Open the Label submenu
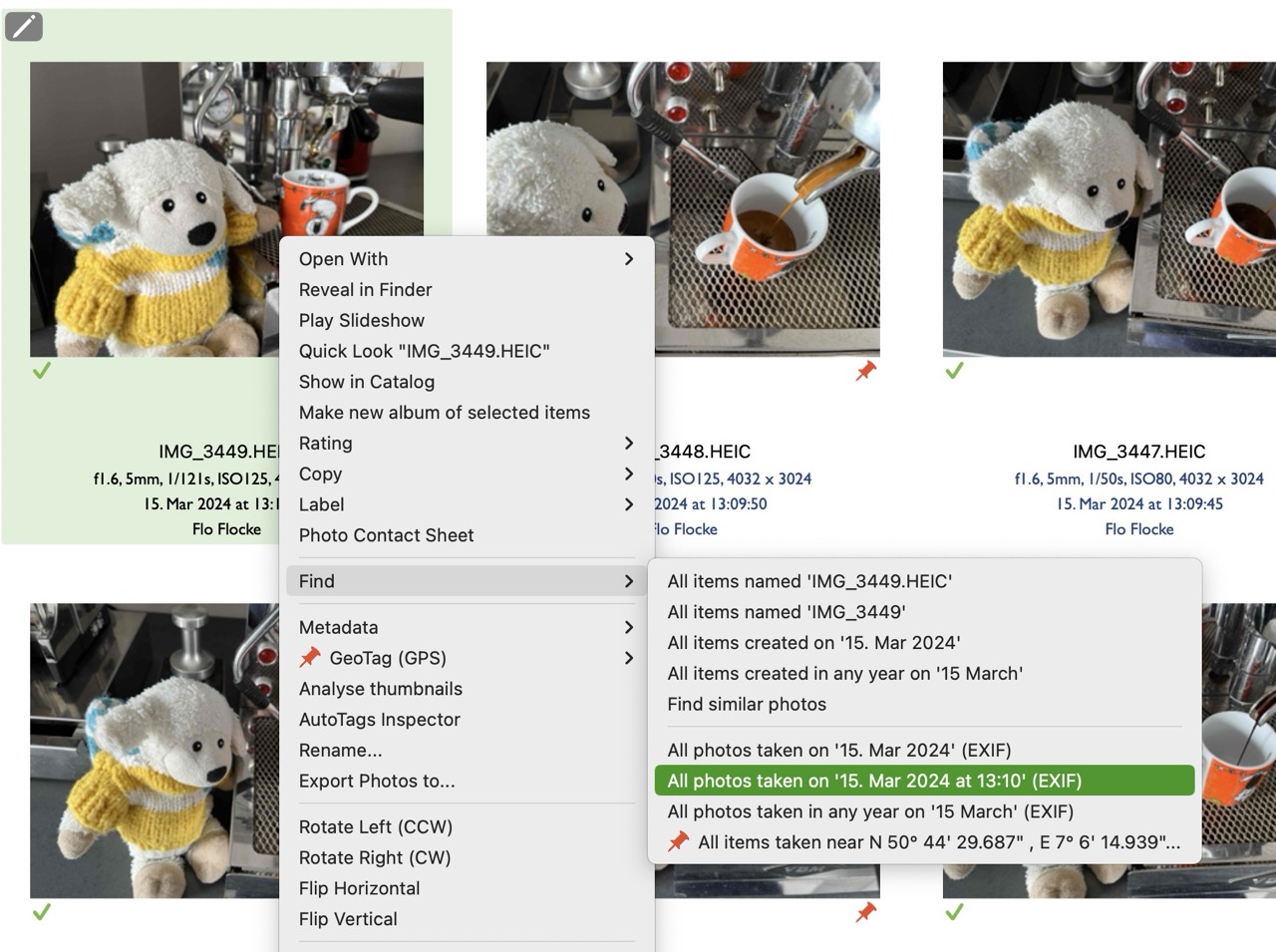The width and height of the screenshot is (1276, 952). [x=628, y=504]
